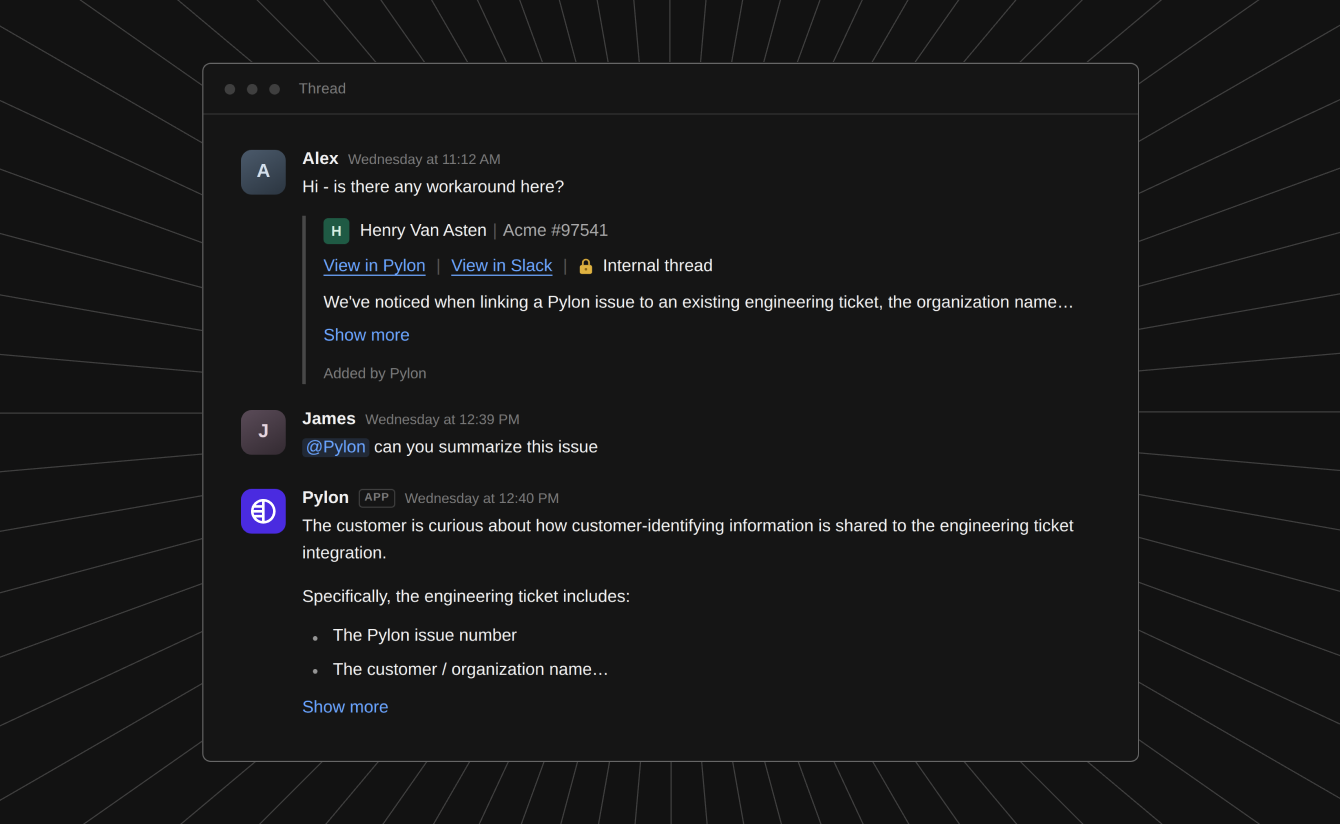
Task: Click the @Pylon mention in James's message
Action: click(336, 447)
